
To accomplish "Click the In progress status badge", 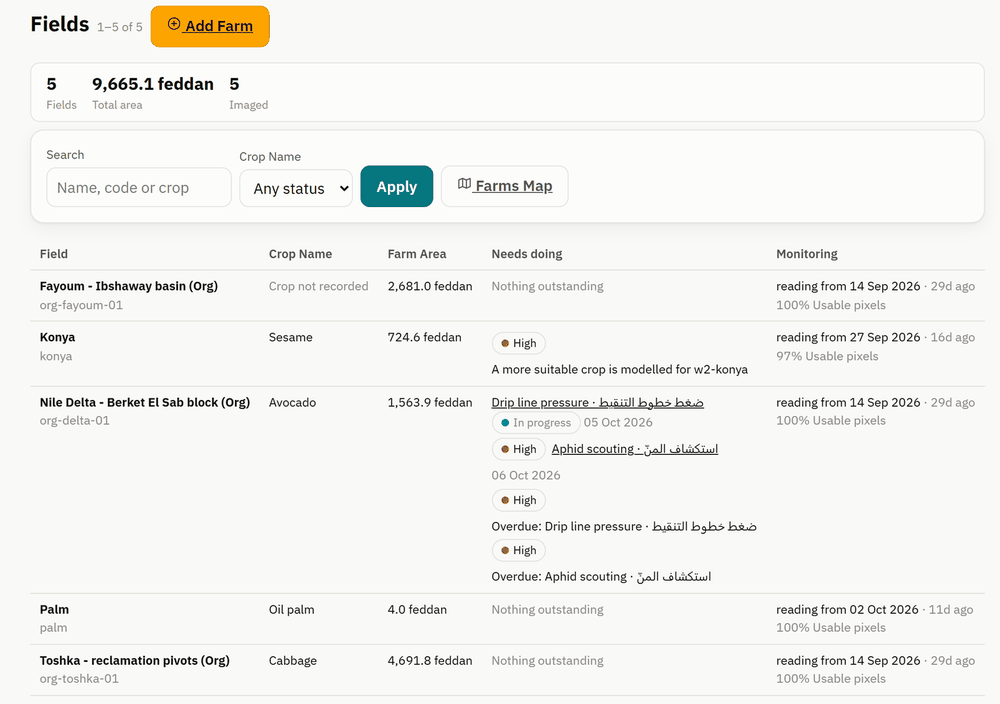I will pyautogui.click(x=536, y=423).
